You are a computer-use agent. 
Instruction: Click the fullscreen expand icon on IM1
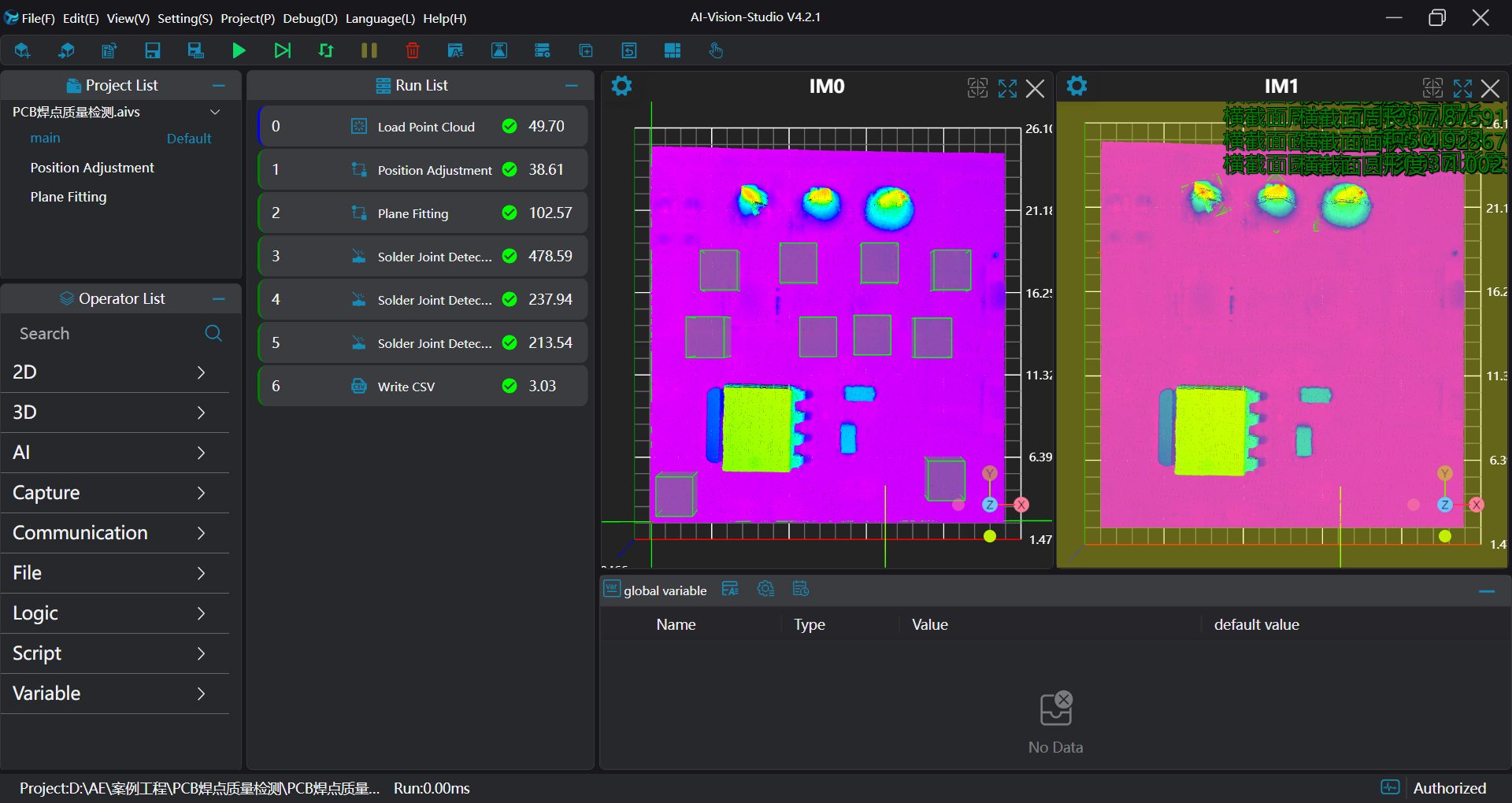pyautogui.click(x=1462, y=88)
